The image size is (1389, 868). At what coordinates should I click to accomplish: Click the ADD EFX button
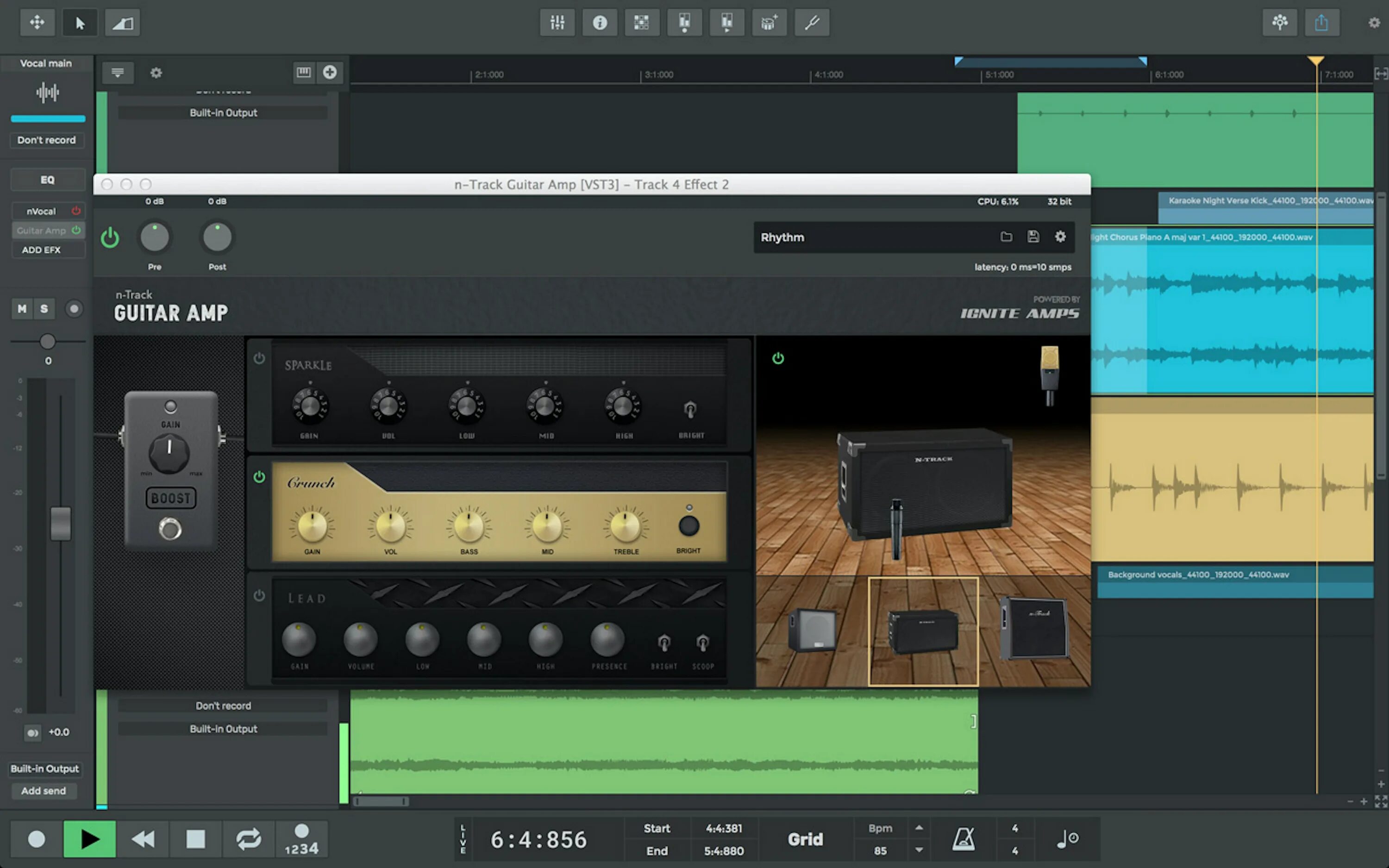click(x=41, y=250)
